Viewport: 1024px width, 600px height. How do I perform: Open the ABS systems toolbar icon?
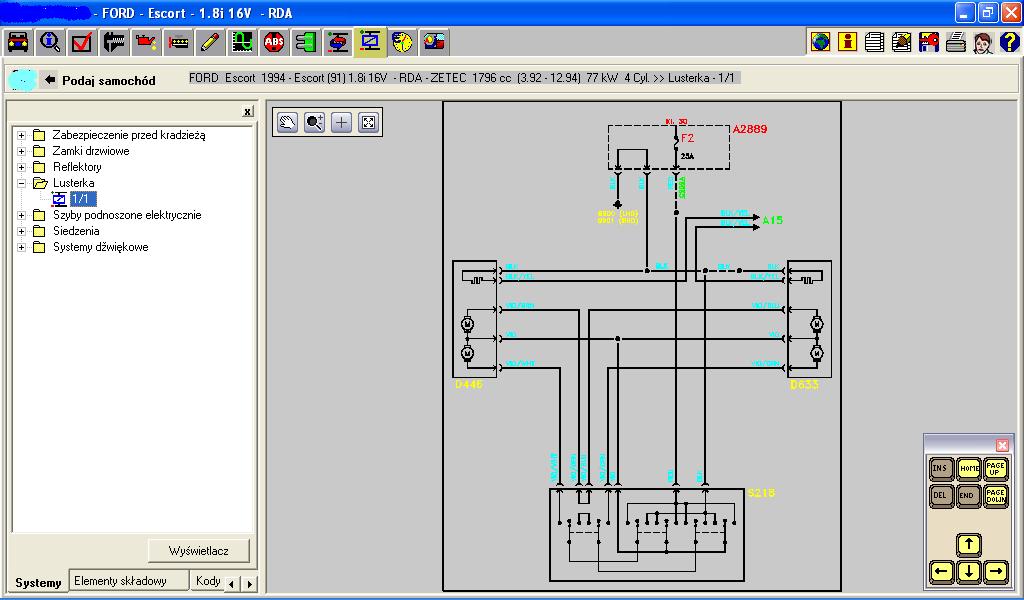click(x=274, y=42)
